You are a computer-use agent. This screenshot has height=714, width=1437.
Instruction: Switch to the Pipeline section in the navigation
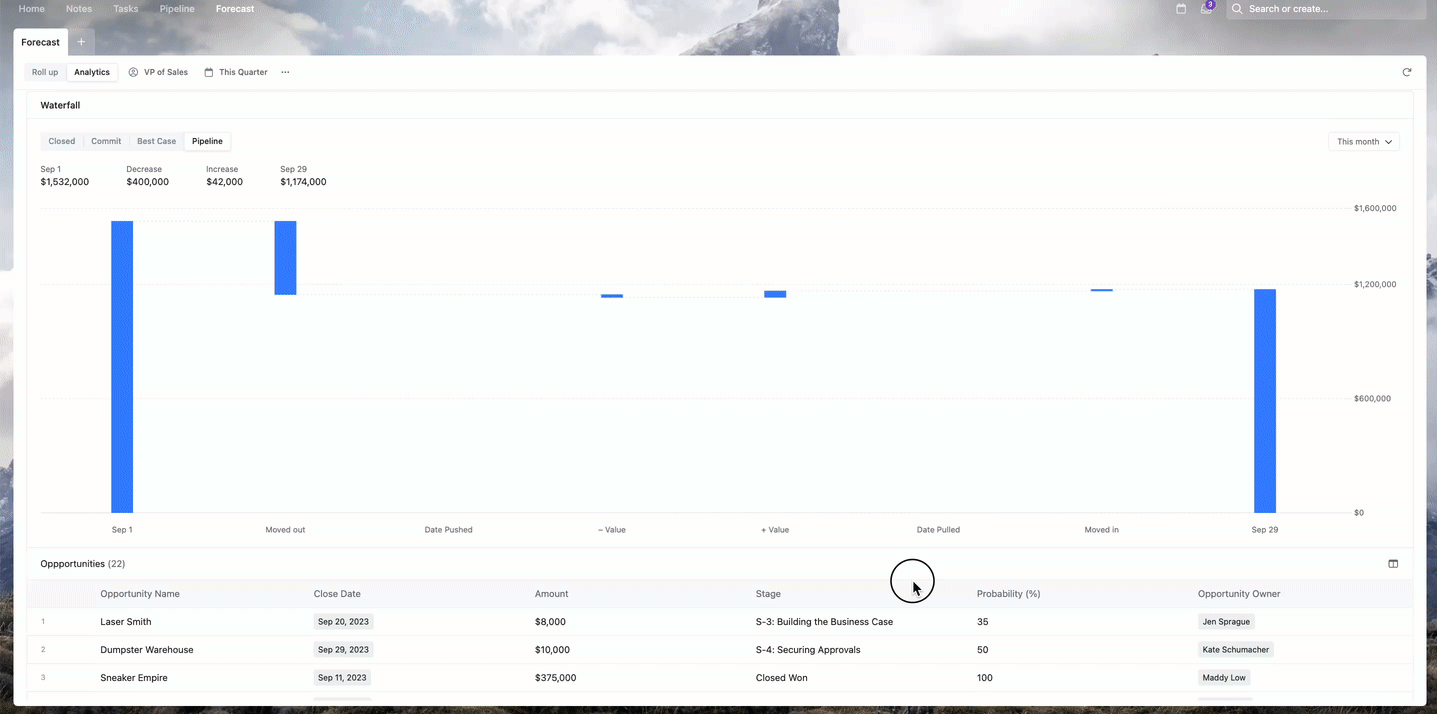pyautogui.click(x=176, y=8)
